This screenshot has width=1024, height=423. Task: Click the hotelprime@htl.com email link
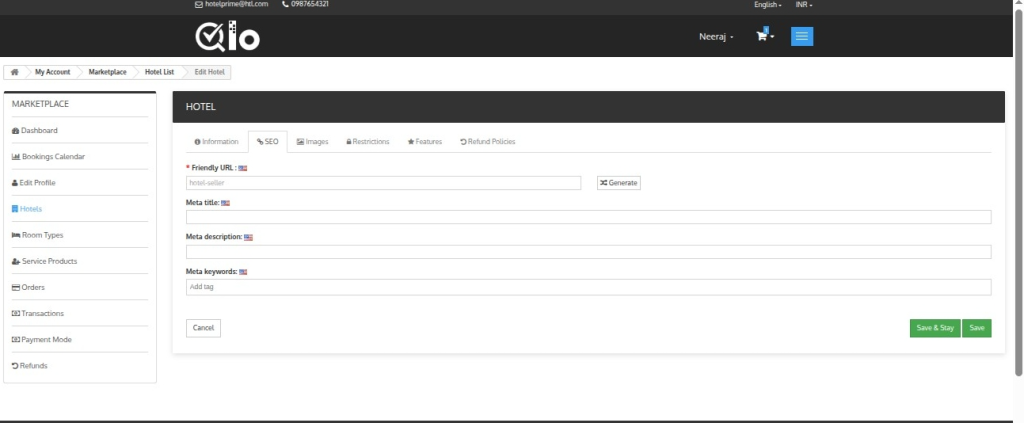pyautogui.click(x=236, y=4)
